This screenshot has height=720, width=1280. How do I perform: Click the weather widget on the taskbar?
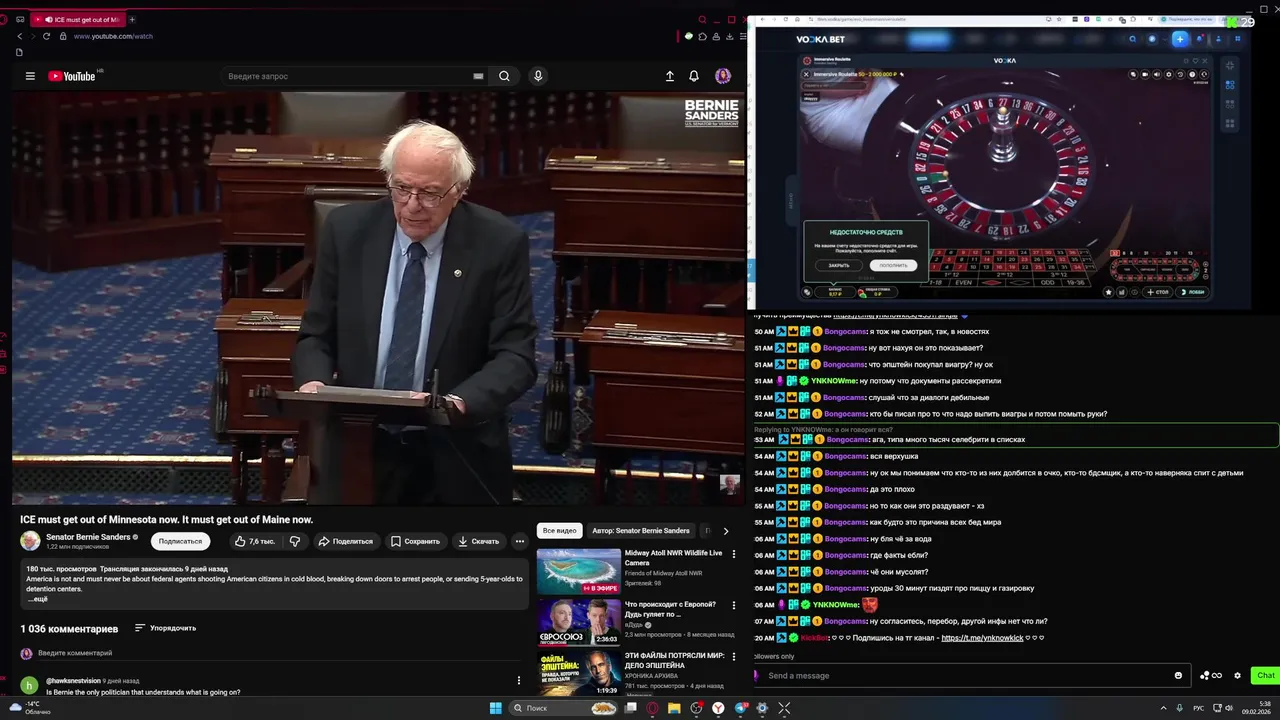(x=30, y=708)
